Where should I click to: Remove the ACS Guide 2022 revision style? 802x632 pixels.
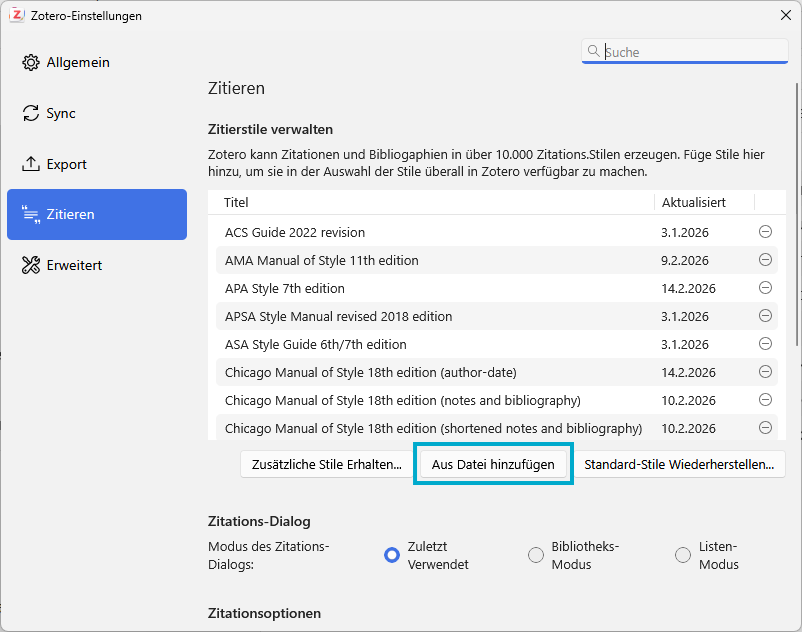765,232
